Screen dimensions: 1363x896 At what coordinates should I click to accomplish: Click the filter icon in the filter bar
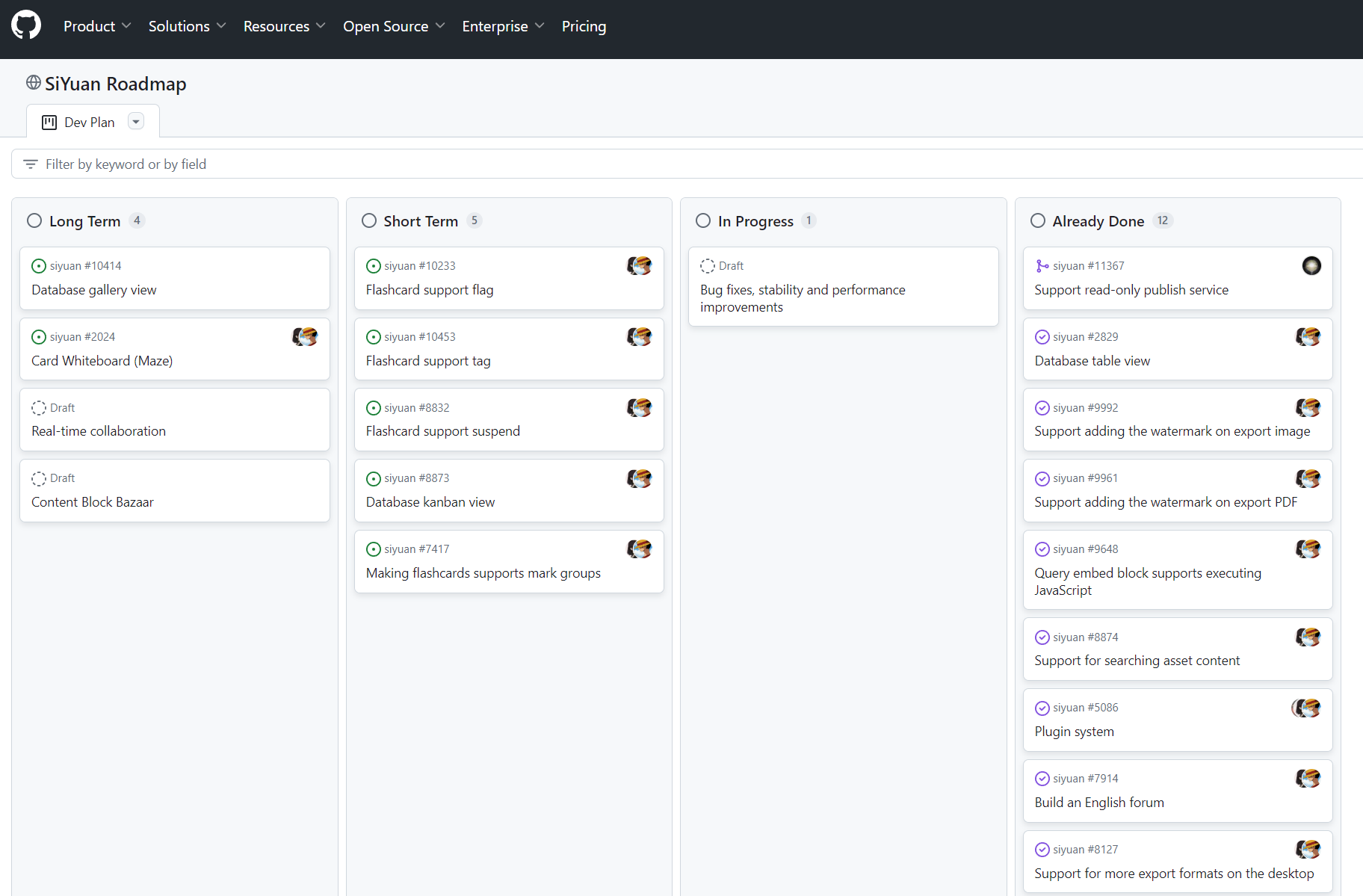[x=31, y=164]
